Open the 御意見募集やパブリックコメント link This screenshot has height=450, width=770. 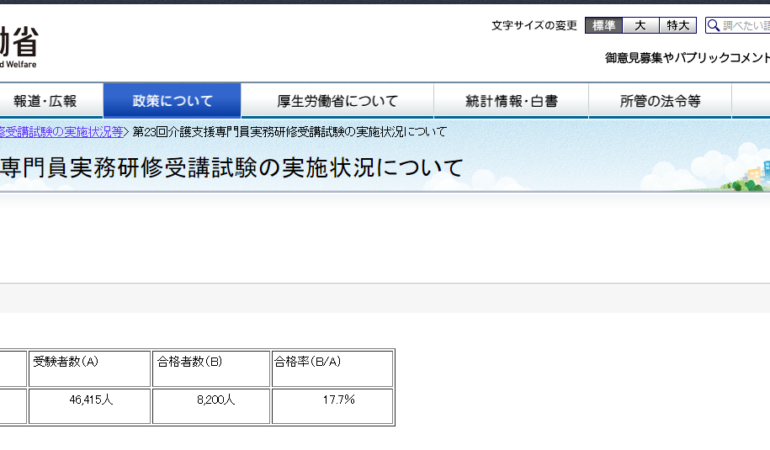point(687,58)
